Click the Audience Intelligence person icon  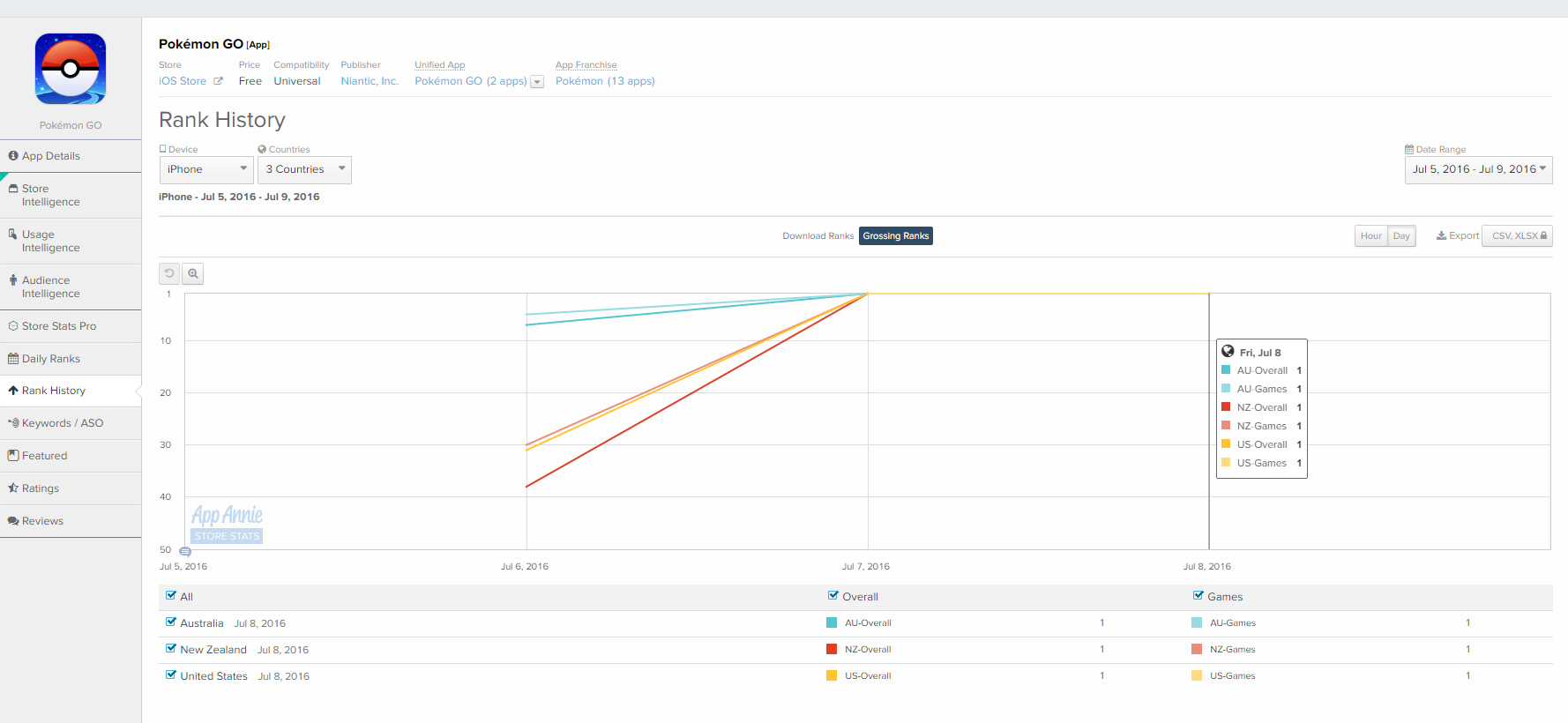click(x=13, y=280)
